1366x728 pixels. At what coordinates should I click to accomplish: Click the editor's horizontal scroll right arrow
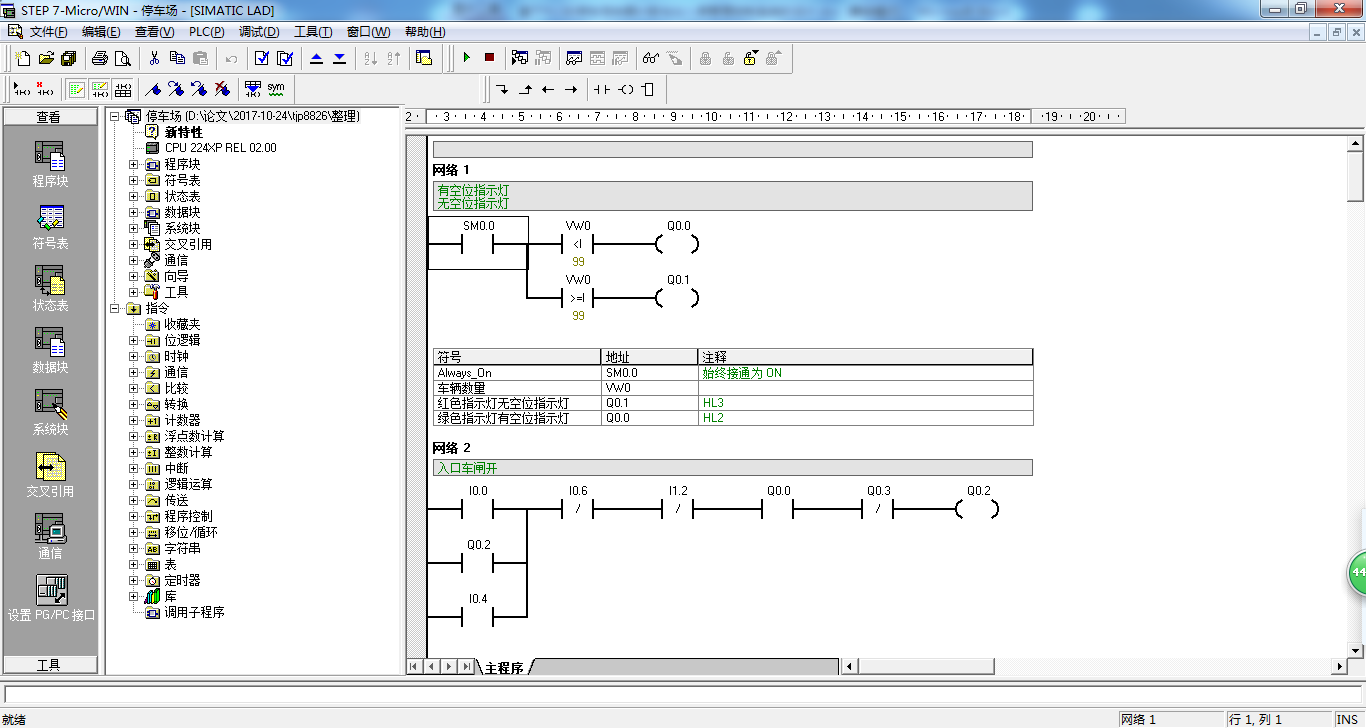click(1339, 666)
